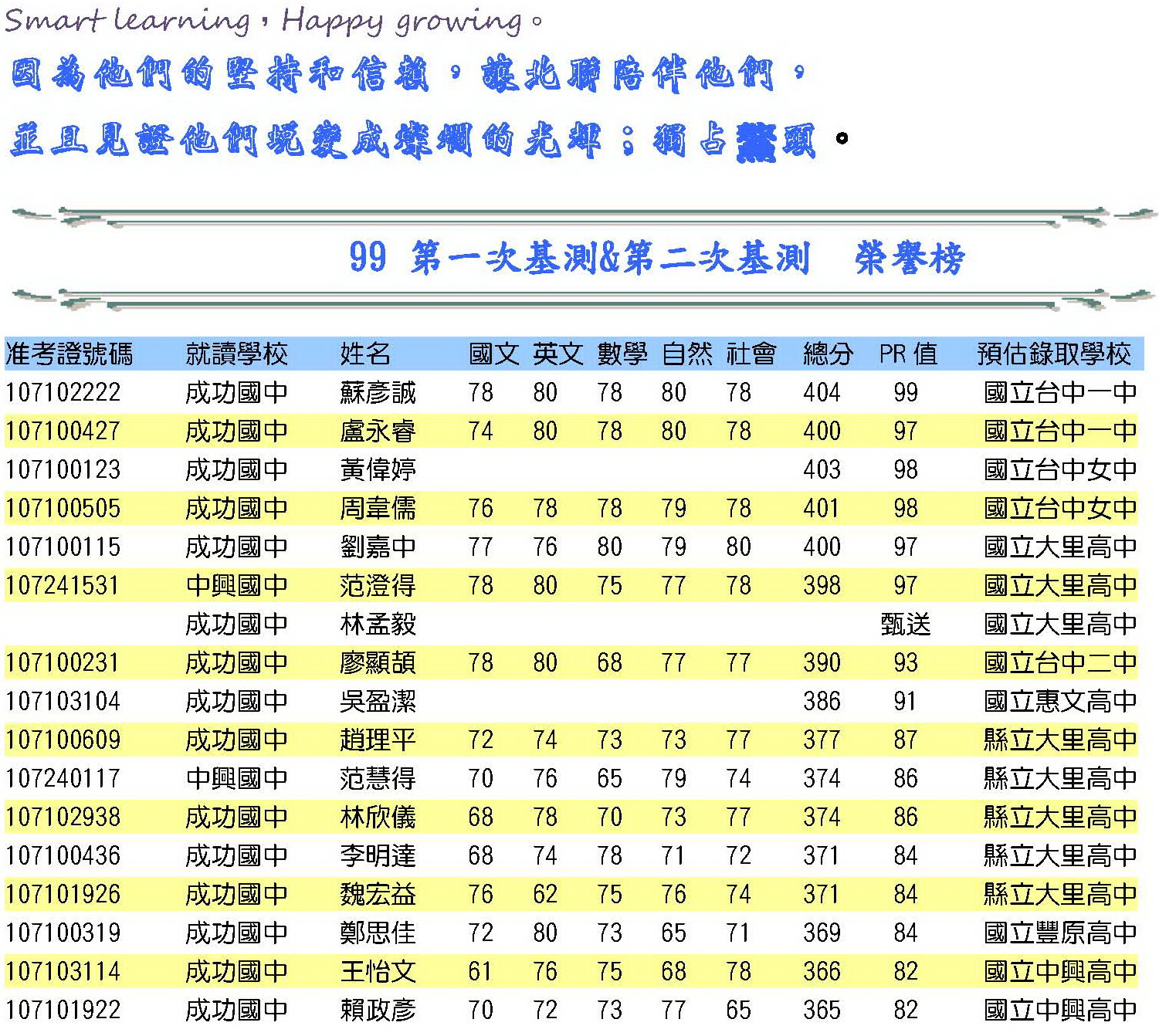Image resolution: width=1159 pixels, height=1036 pixels.
Task: Select exam number 107240117
Action: pos(63,779)
